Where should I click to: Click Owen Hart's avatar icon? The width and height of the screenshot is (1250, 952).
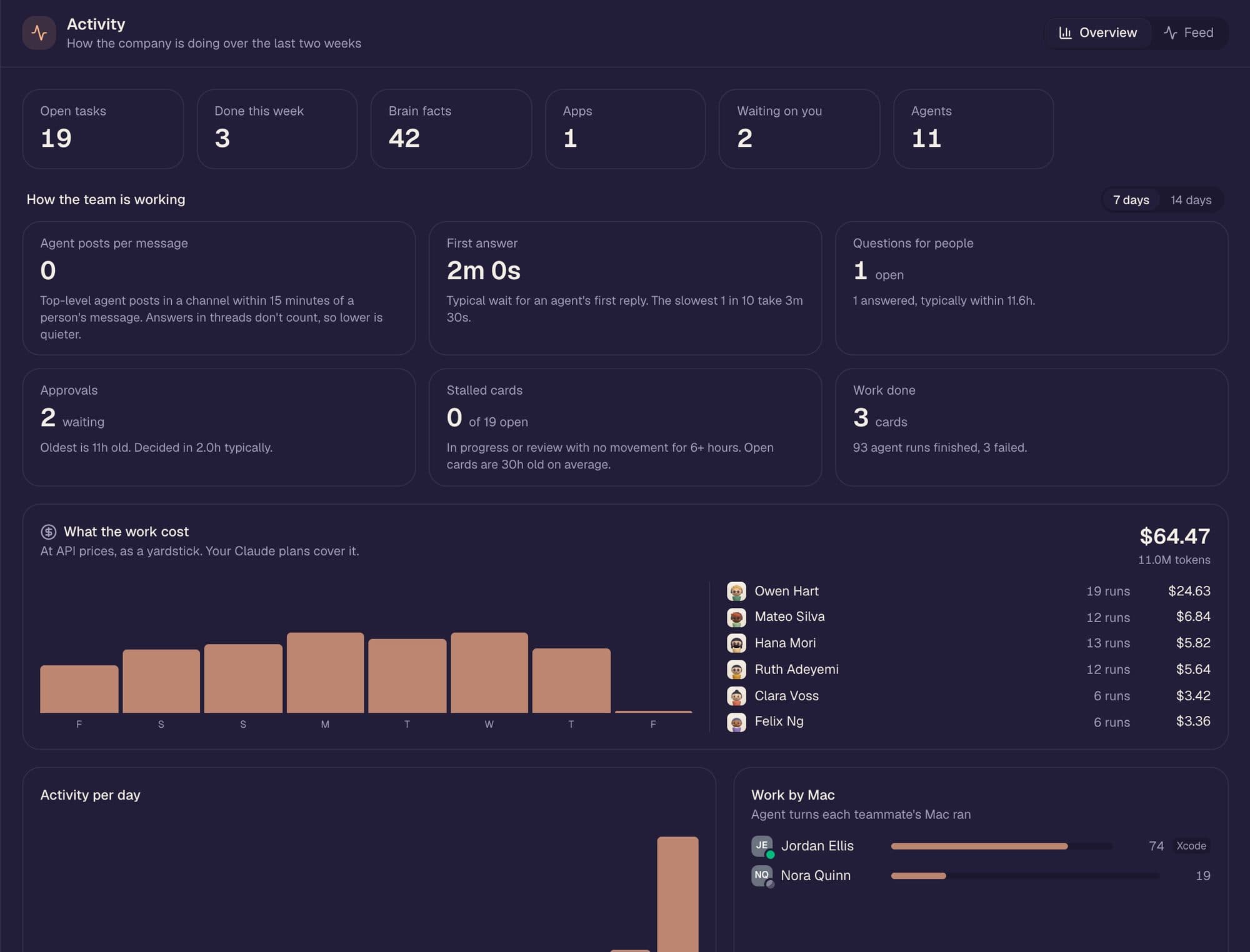pos(736,591)
